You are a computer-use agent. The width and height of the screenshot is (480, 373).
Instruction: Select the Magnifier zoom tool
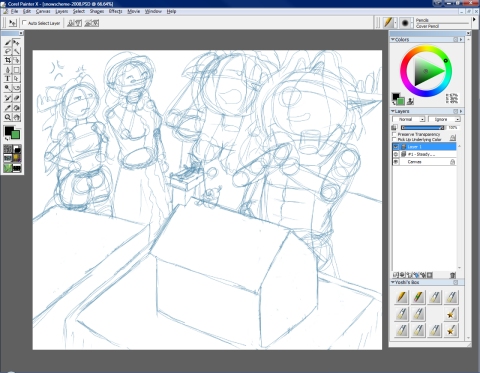coord(8,117)
